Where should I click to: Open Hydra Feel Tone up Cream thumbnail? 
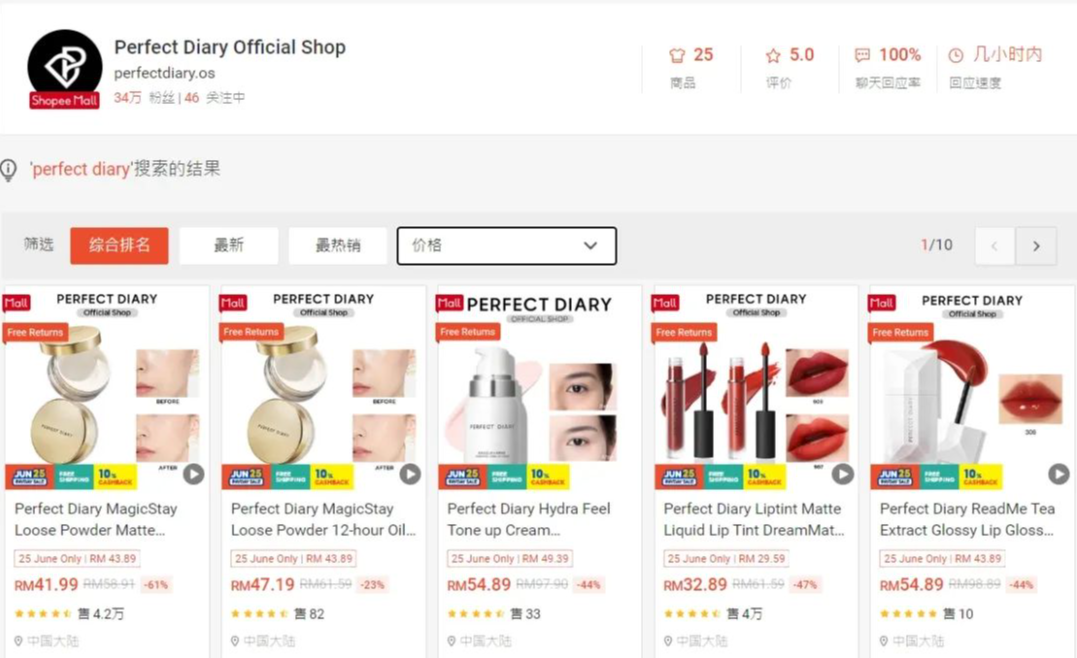pos(539,388)
